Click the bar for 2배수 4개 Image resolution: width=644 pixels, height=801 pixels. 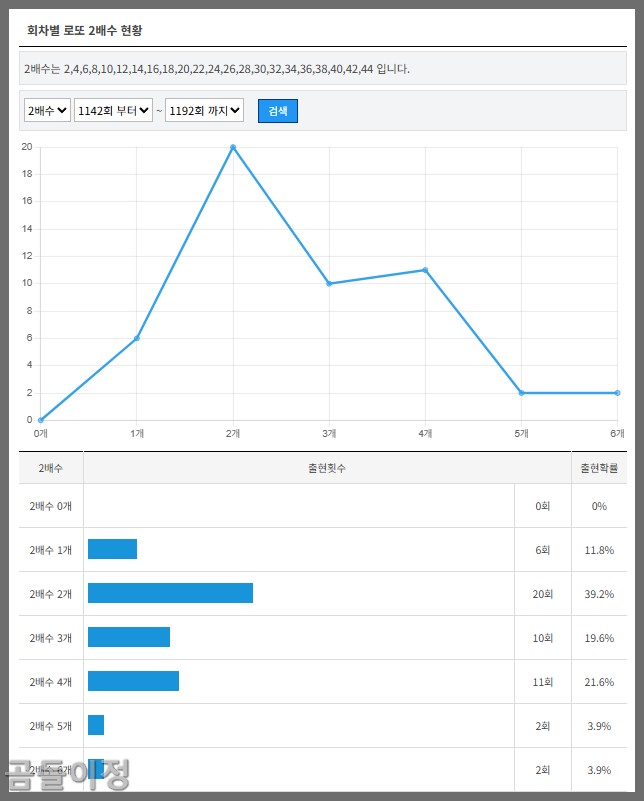[x=133, y=681]
